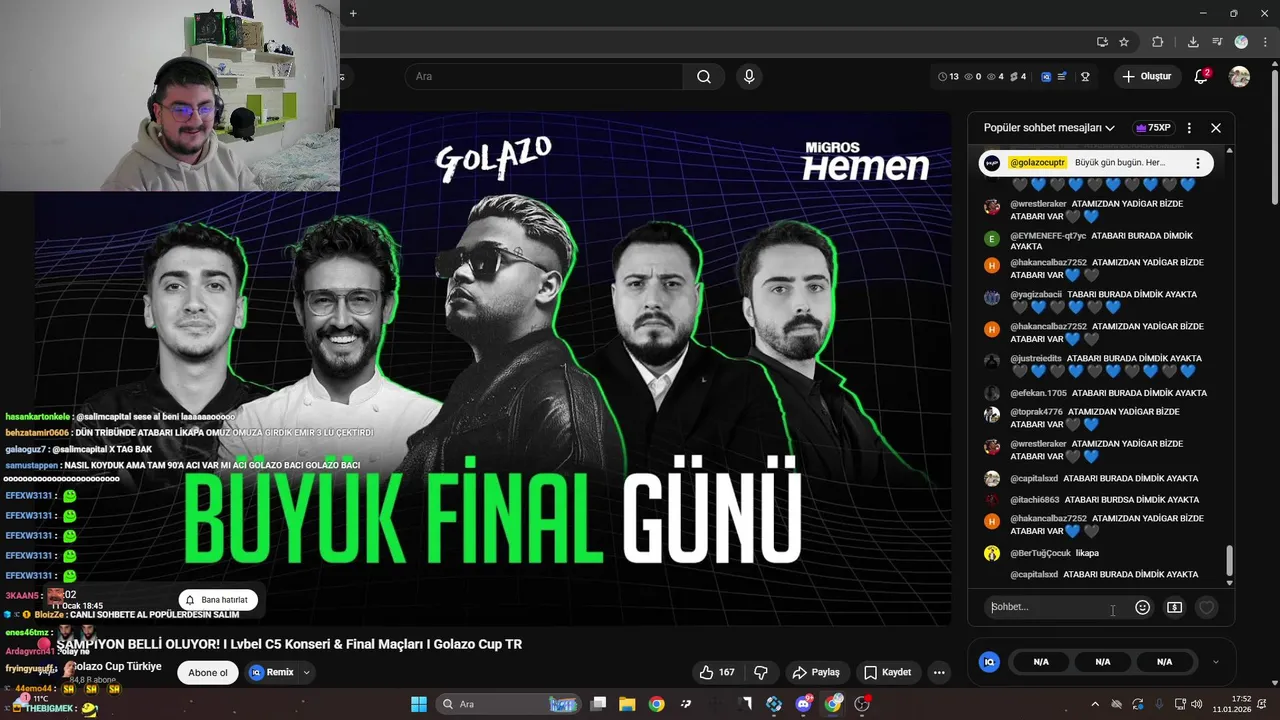Click the chat scrollbar thumb

click(1229, 562)
